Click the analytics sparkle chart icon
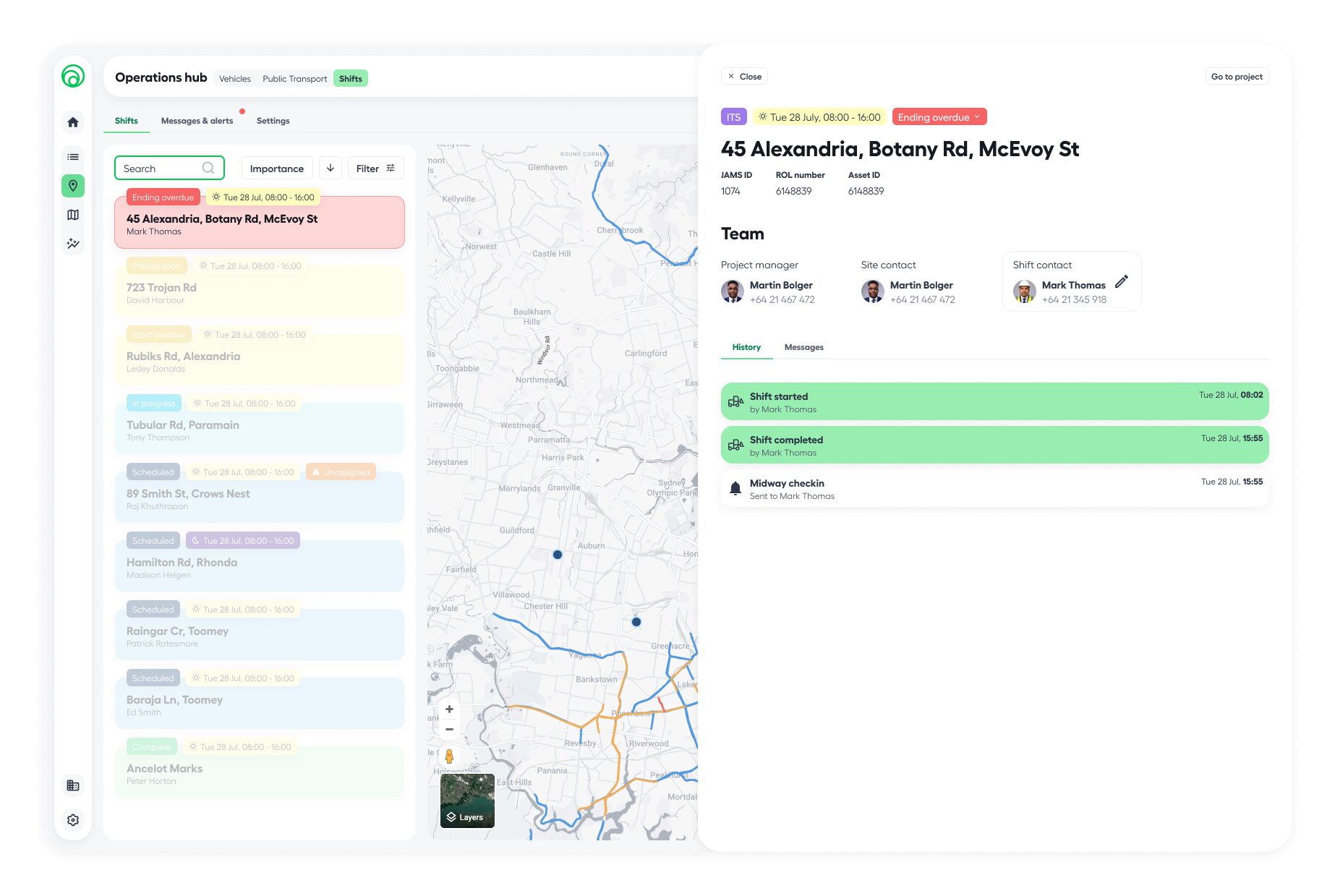This screenshot has width=1335, height=896. [x=73, y=244]
